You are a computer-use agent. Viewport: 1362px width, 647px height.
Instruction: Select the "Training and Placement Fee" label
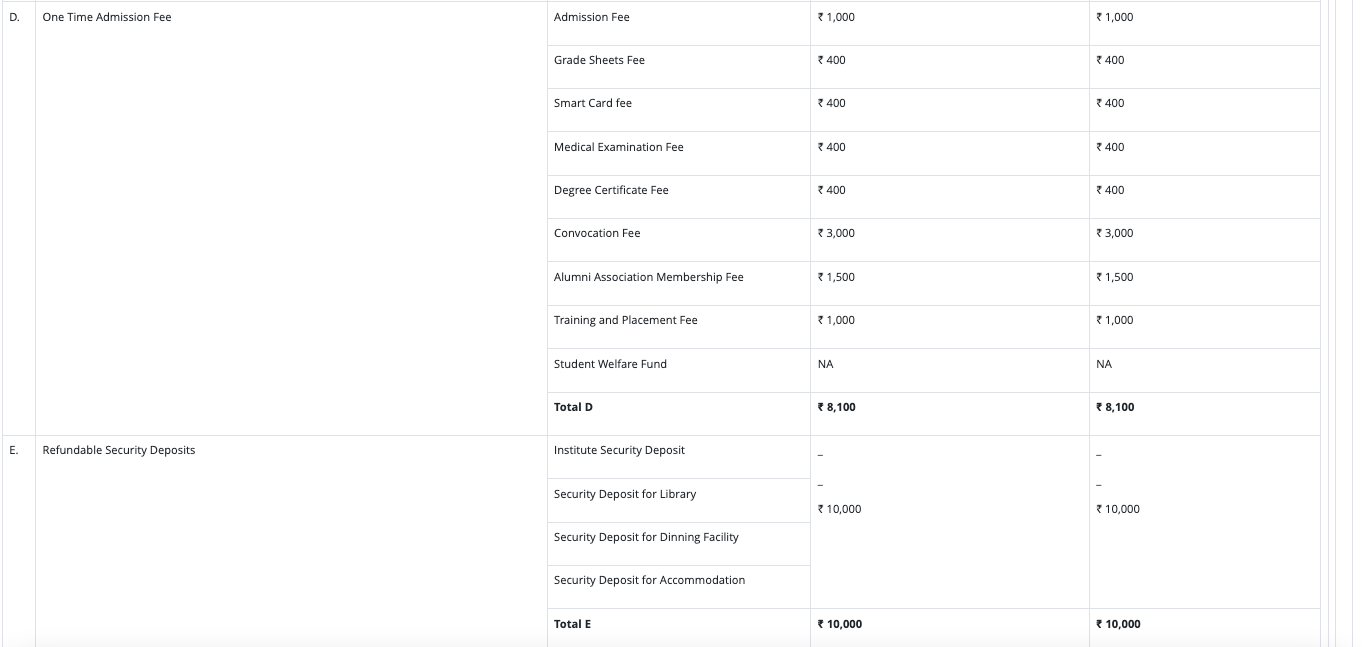[x=625, y=320]
